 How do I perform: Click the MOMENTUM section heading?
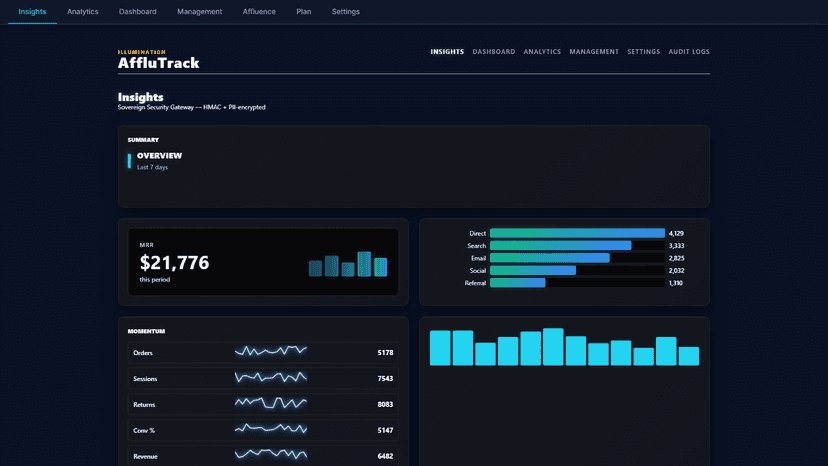[146, 331]
